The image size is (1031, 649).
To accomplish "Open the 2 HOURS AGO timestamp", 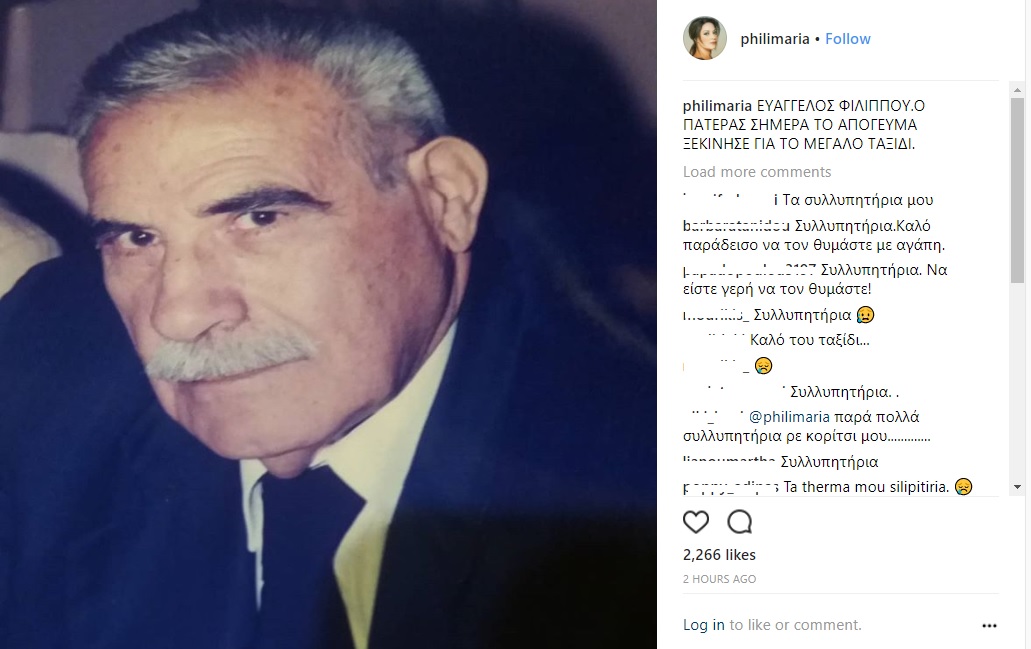I will (719, 579).
